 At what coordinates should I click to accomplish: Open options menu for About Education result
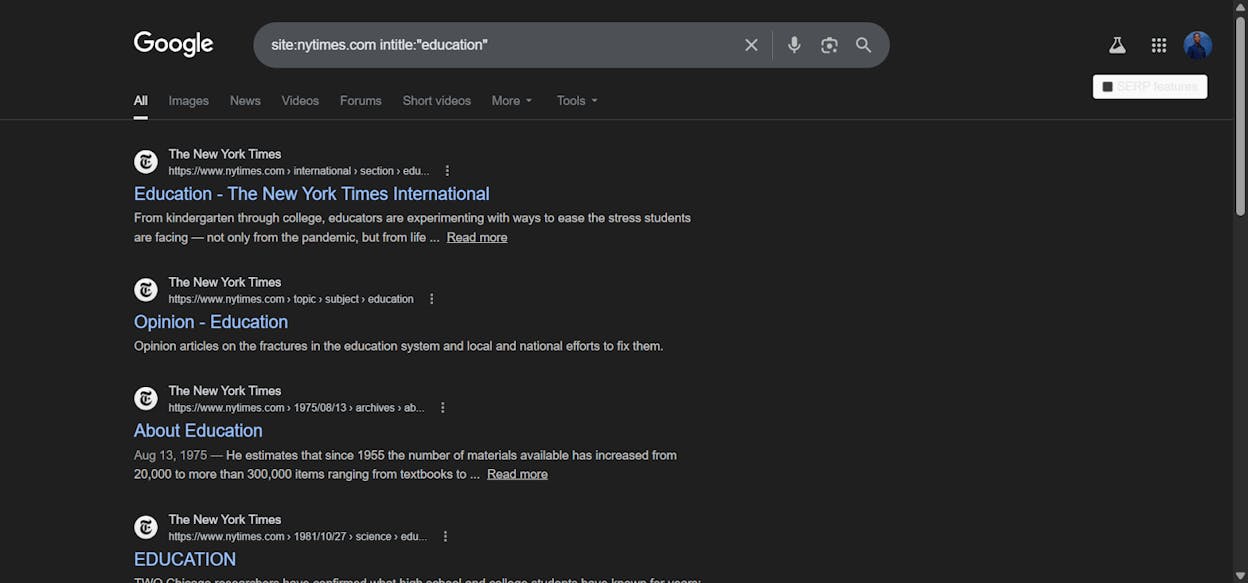coord(443,408)
